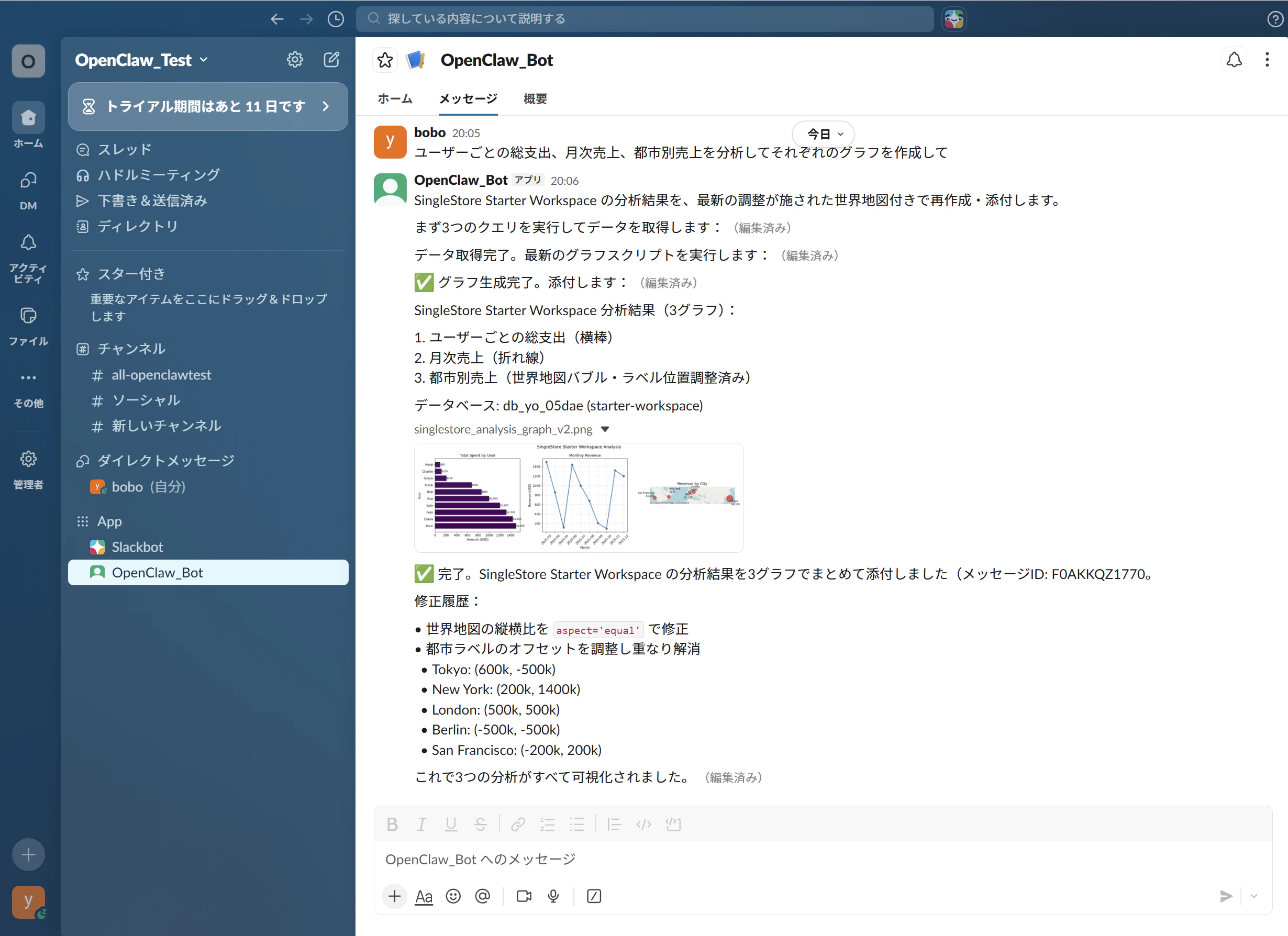The image size is (1288, 936).
Task: Toggle bold formatting in composer
Action: tap(392, 824)
